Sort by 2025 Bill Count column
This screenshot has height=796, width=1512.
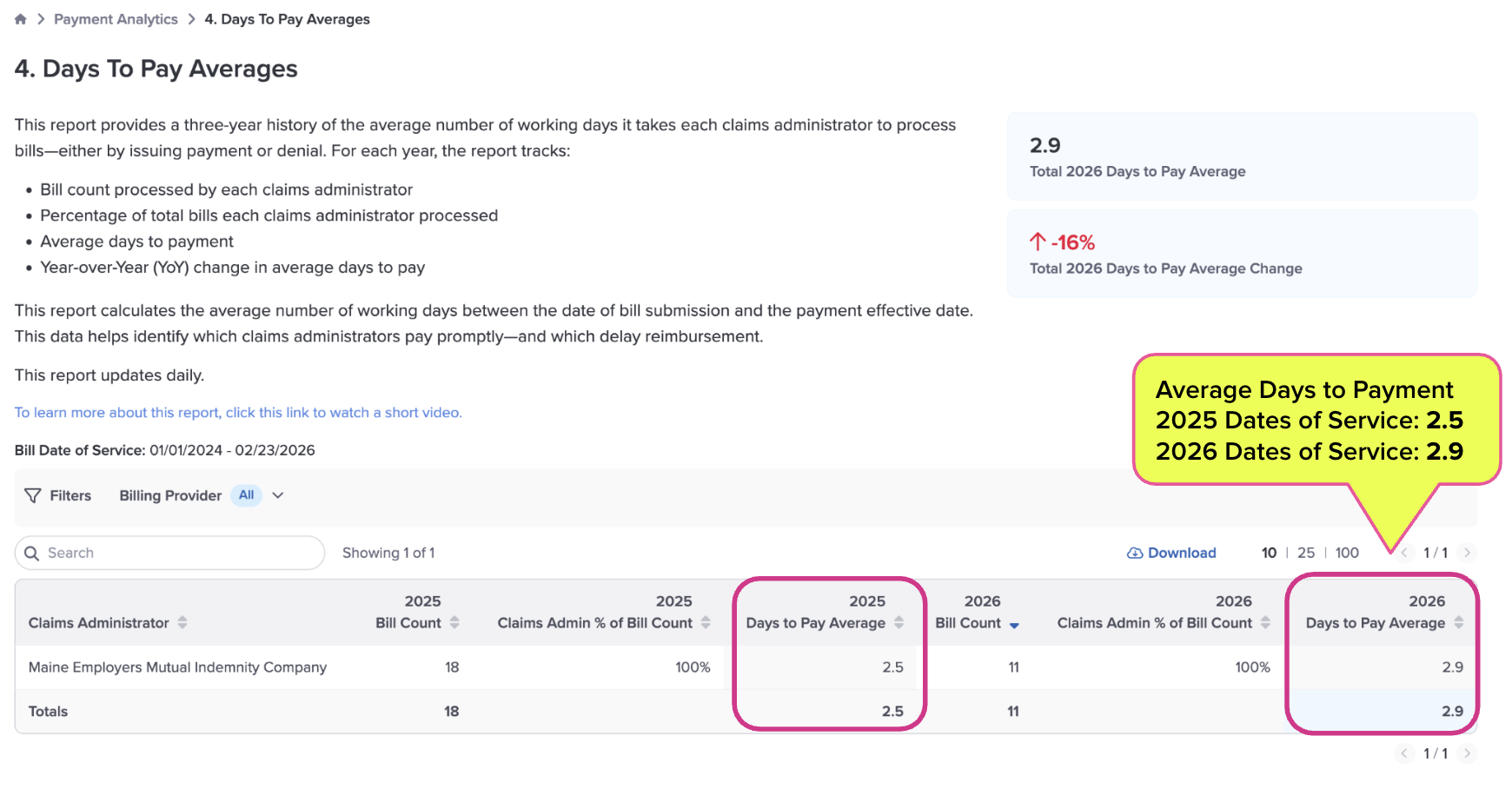tap(454, 622)
